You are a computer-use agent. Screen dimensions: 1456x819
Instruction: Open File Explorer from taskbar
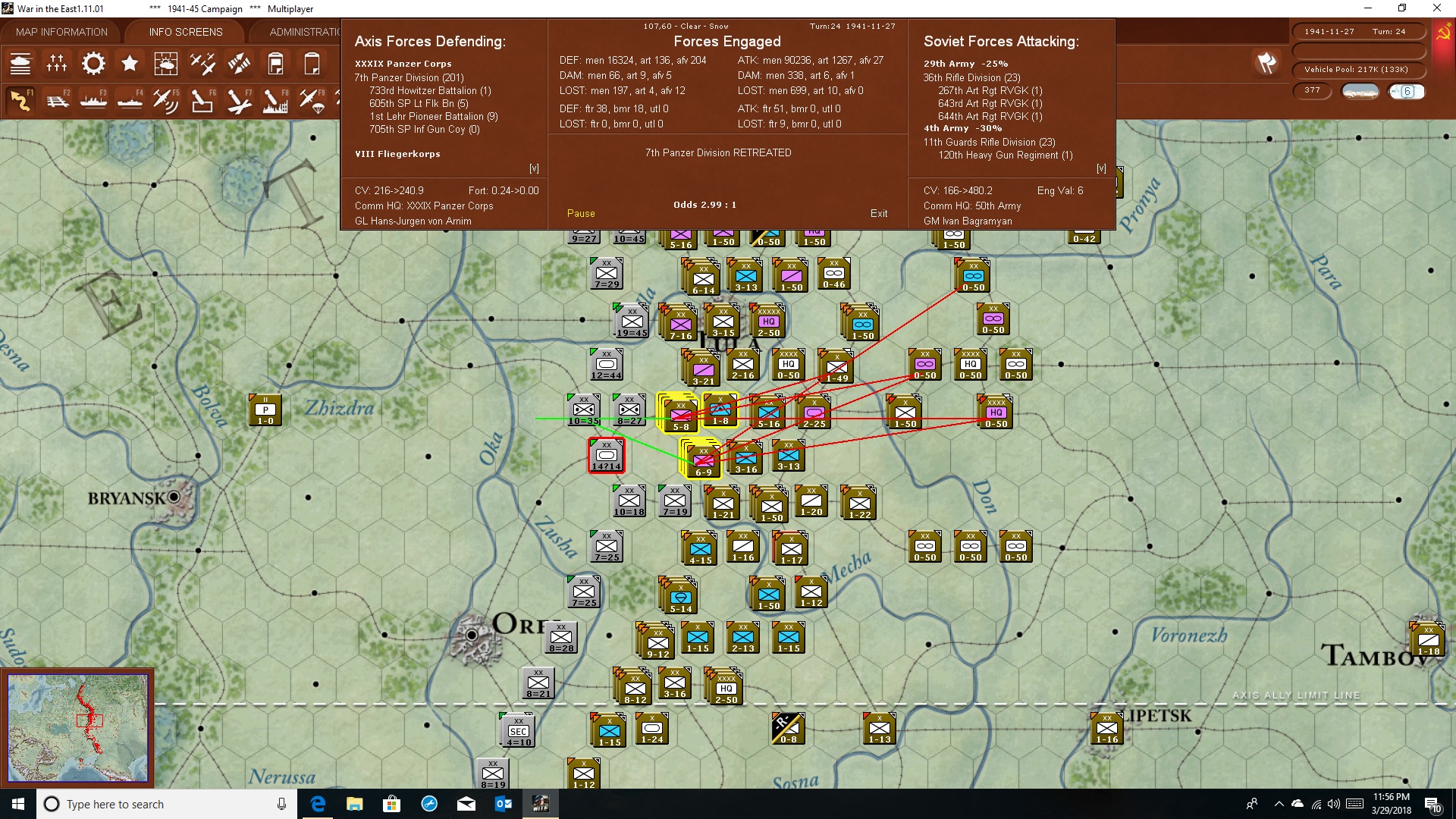click(x=354, y=804)
